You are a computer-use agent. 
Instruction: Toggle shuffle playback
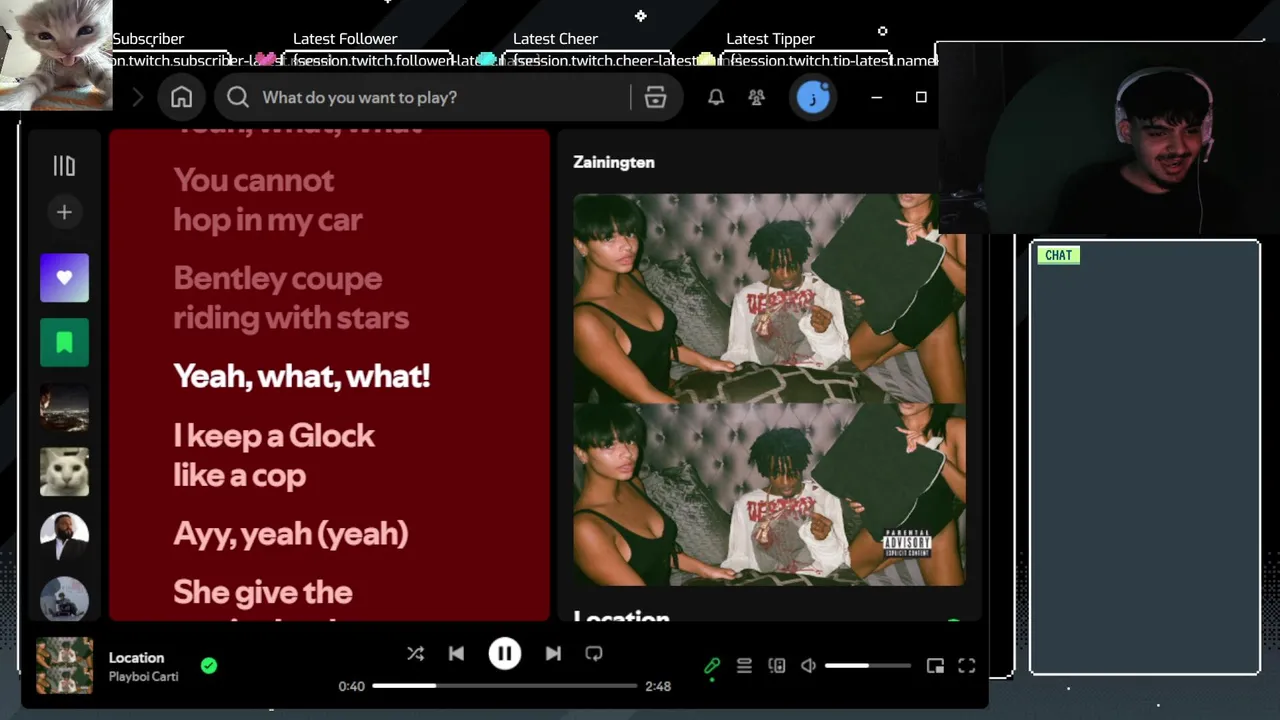click(415, 653)
